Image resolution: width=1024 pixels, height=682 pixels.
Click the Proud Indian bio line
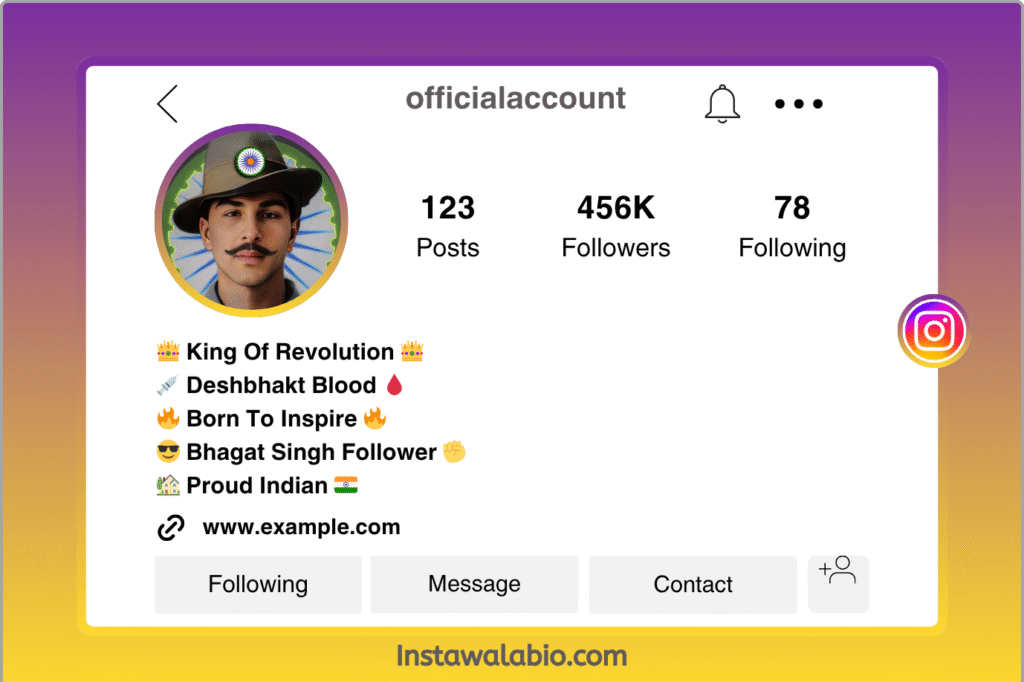pos(257,486)
